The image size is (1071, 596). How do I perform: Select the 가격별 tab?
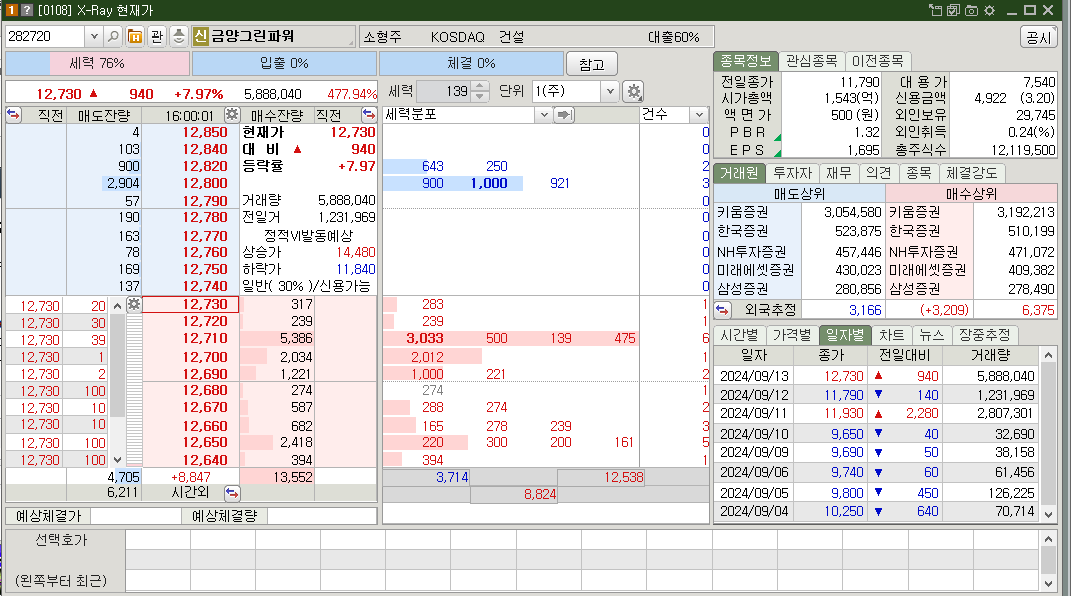tap(792, 335)
